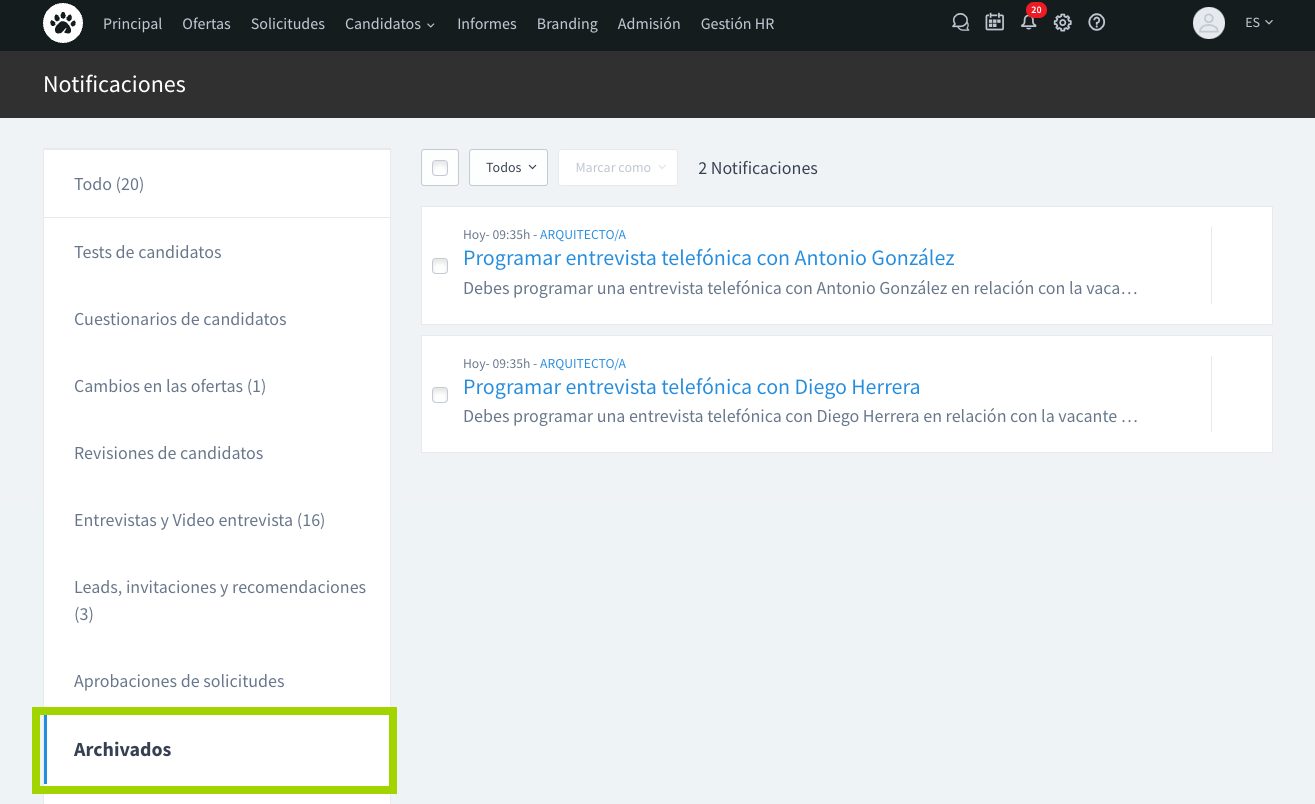
Task: Open Programar entrevista telefónica con Antonio González link
Action: pos(708,258)
